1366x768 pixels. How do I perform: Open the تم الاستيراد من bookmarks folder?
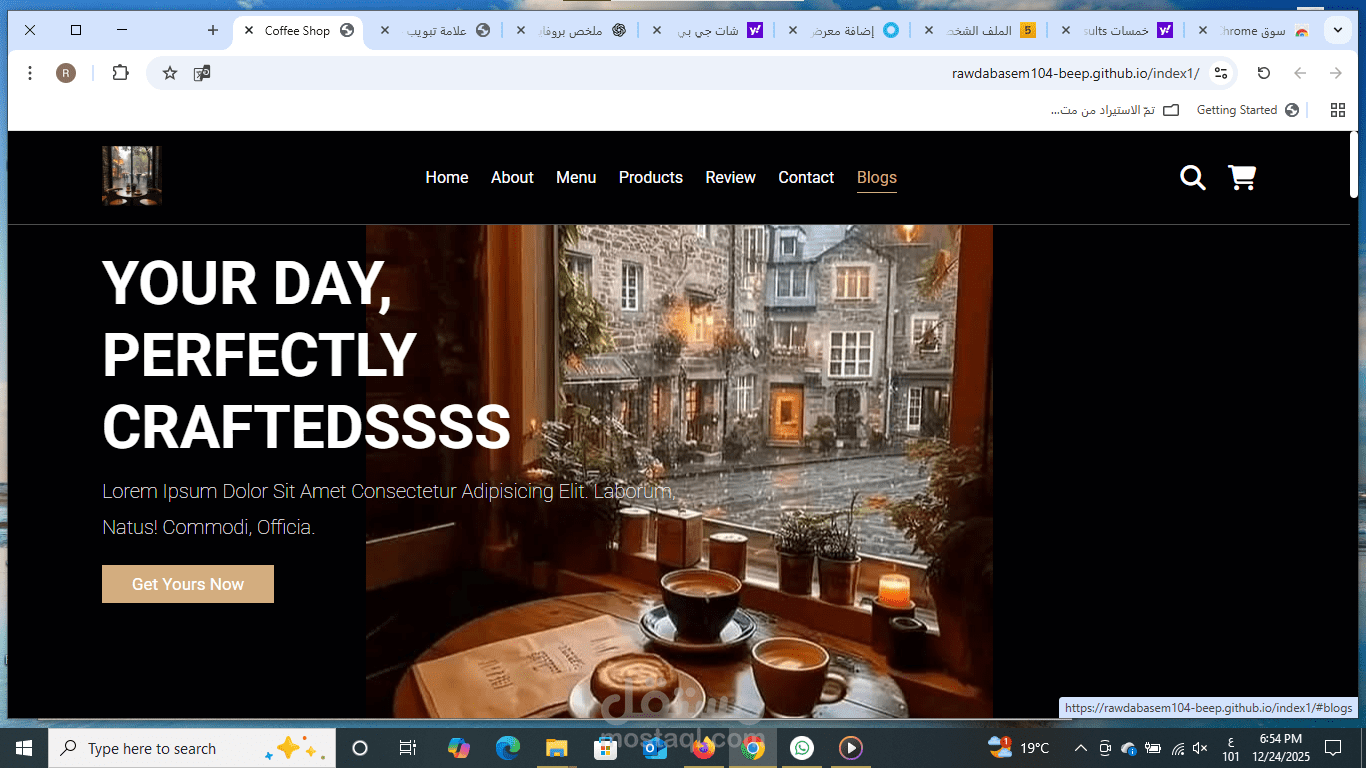click(x=1115, y=110)
